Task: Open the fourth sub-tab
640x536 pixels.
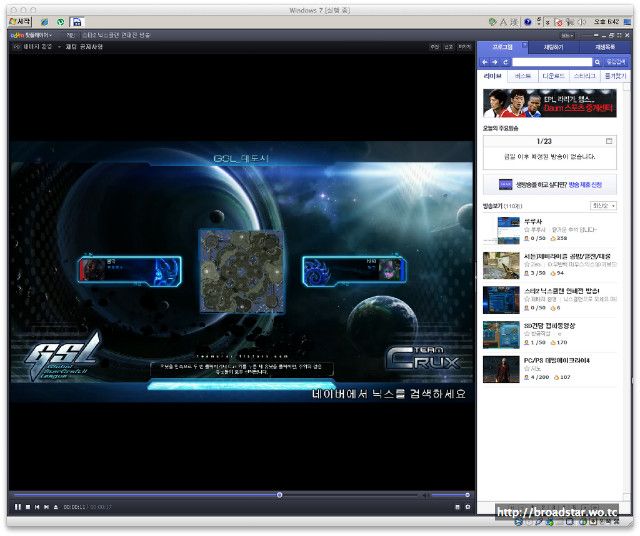Action: pos(584,76)
